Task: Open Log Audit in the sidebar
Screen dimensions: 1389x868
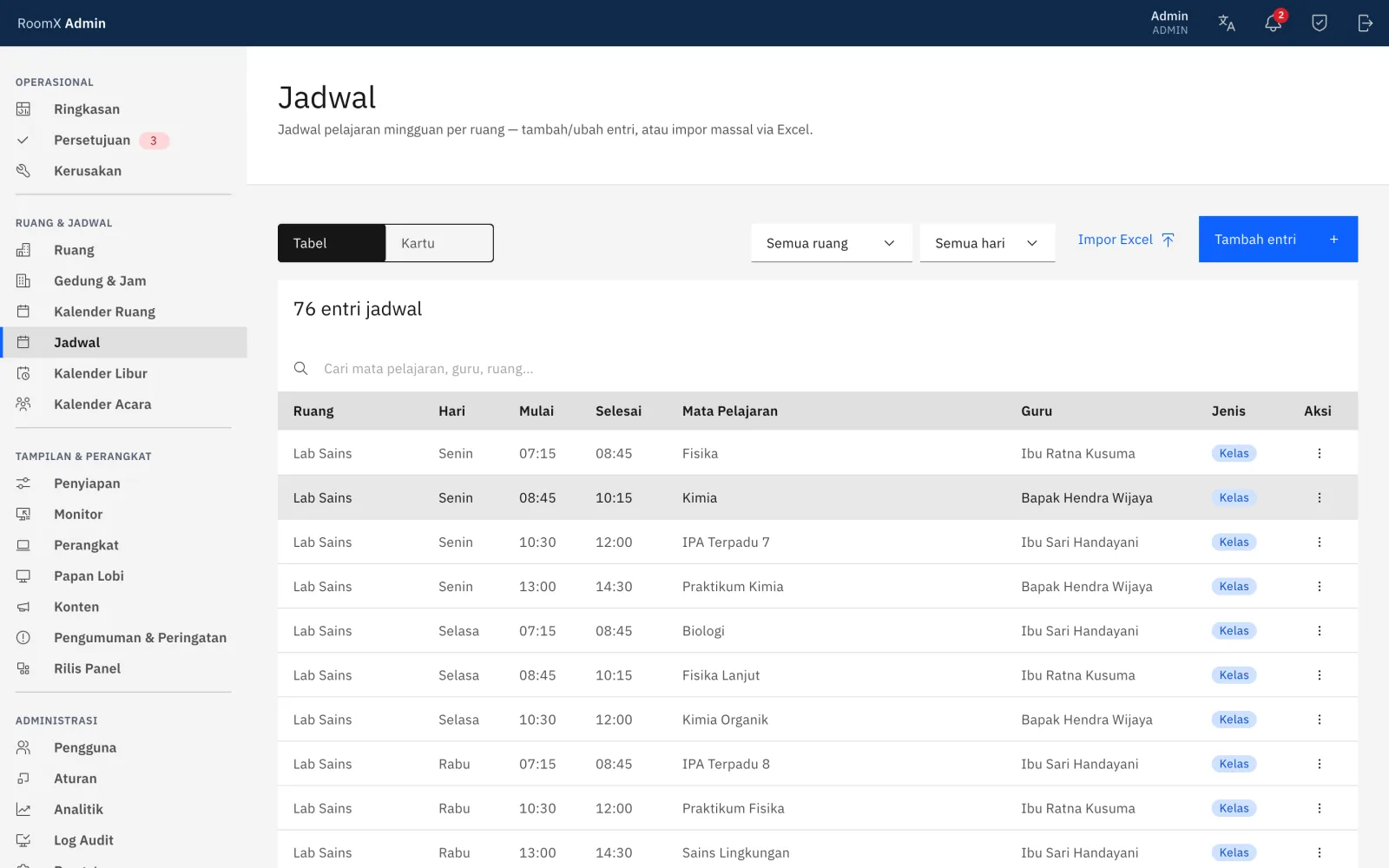Action: [123, 840]
